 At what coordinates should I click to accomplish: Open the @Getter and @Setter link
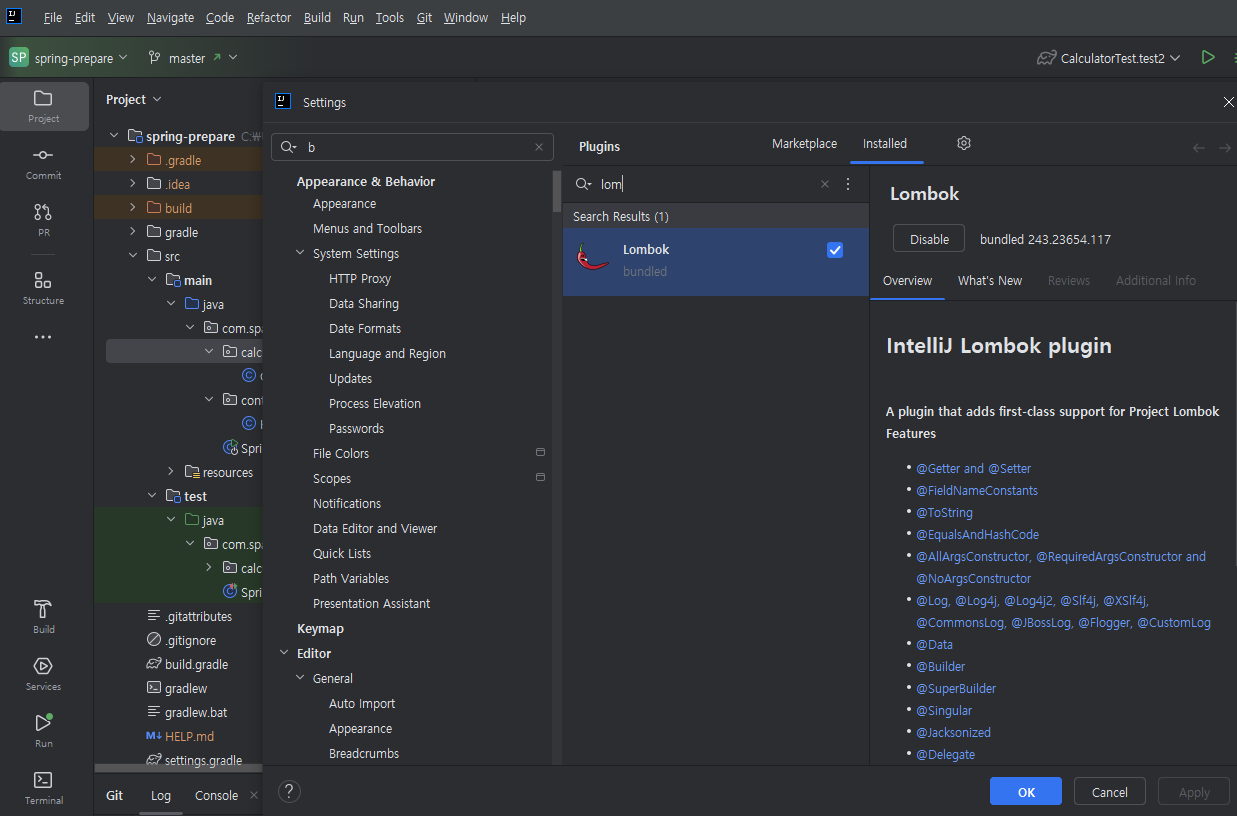pos(974,469)
